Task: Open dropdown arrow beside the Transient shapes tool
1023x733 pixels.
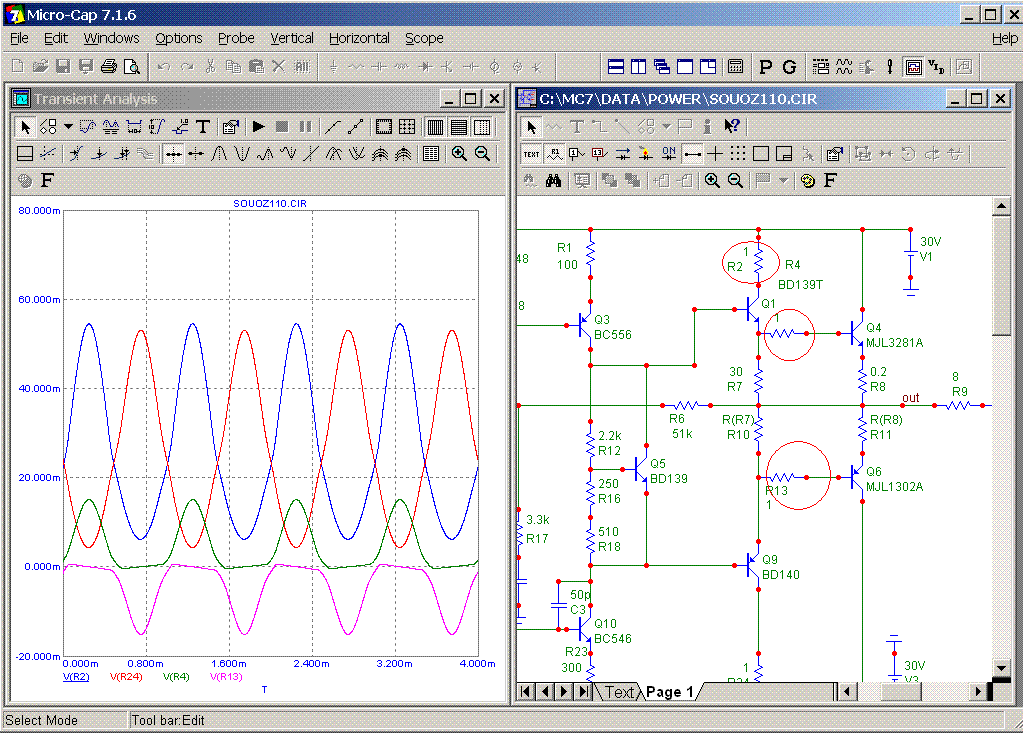Action: tap(68, 127)
